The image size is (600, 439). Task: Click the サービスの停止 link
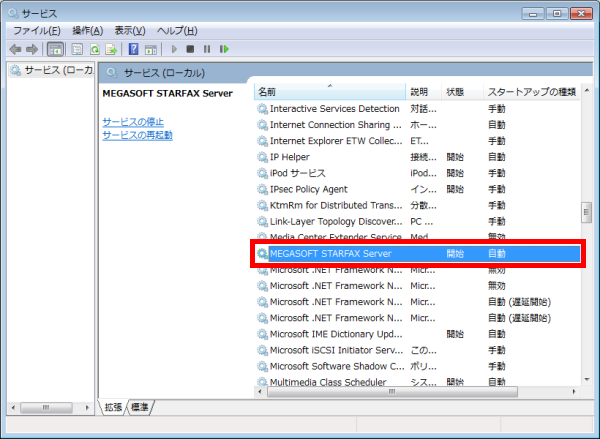pyautogui.click(x=133, y=122)
